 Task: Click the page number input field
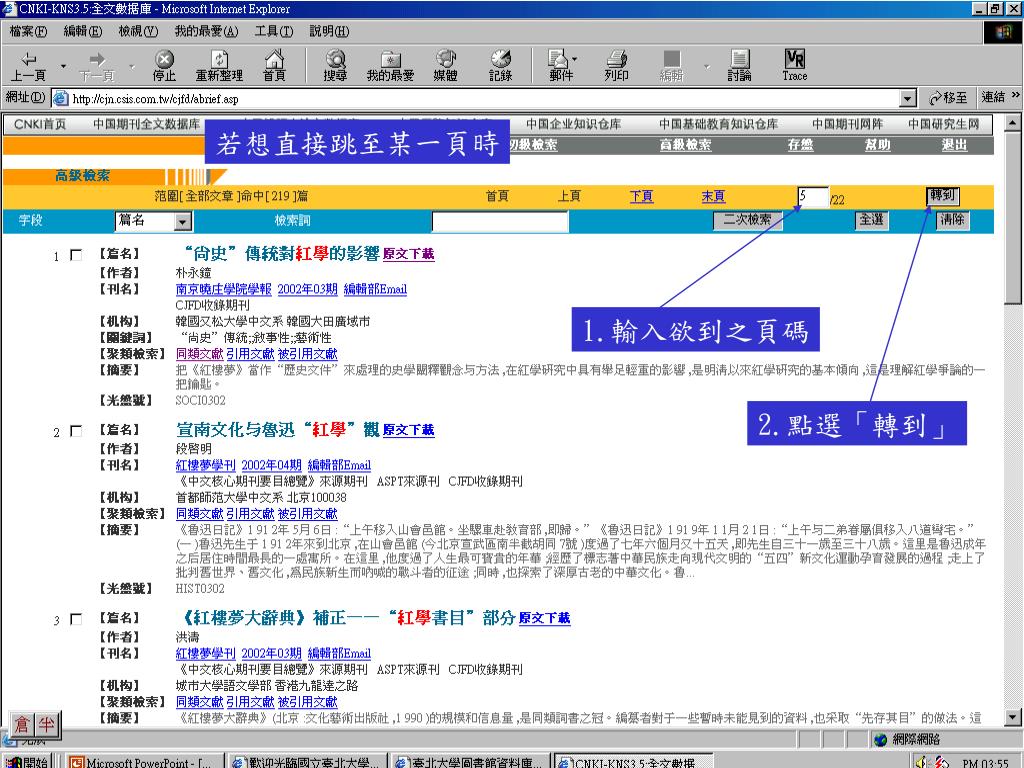(x=813, y=197)
